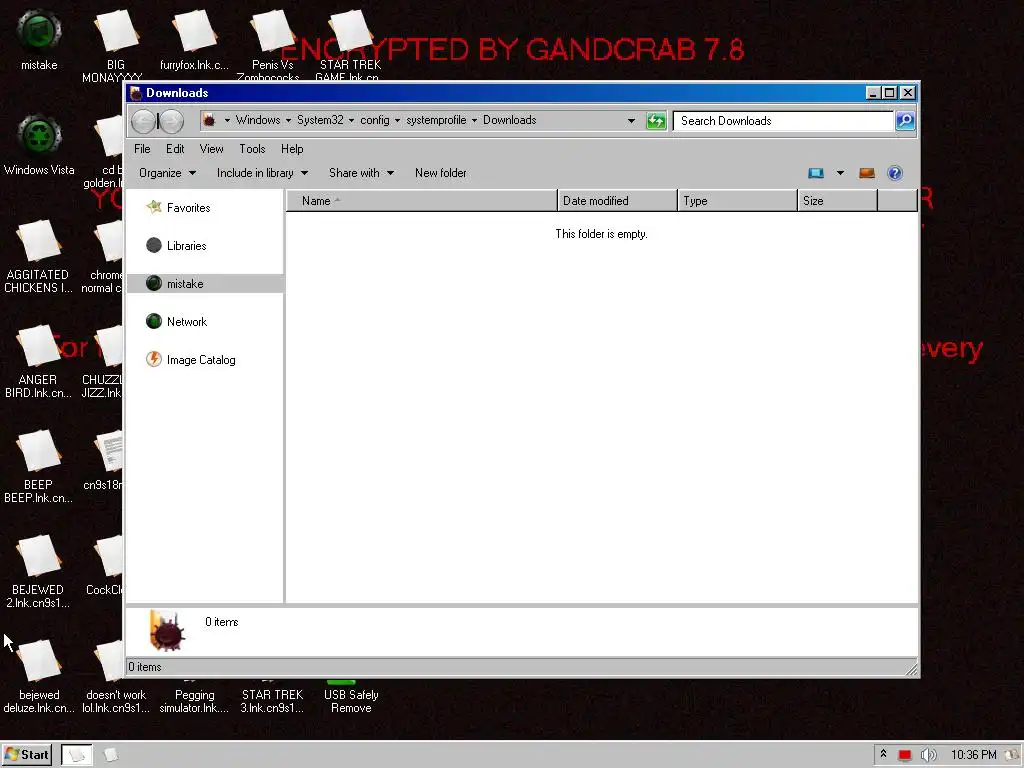This screenshot has height=768, width=1024.
Task: Change view using the view mode icon
Action: point(816,173)
